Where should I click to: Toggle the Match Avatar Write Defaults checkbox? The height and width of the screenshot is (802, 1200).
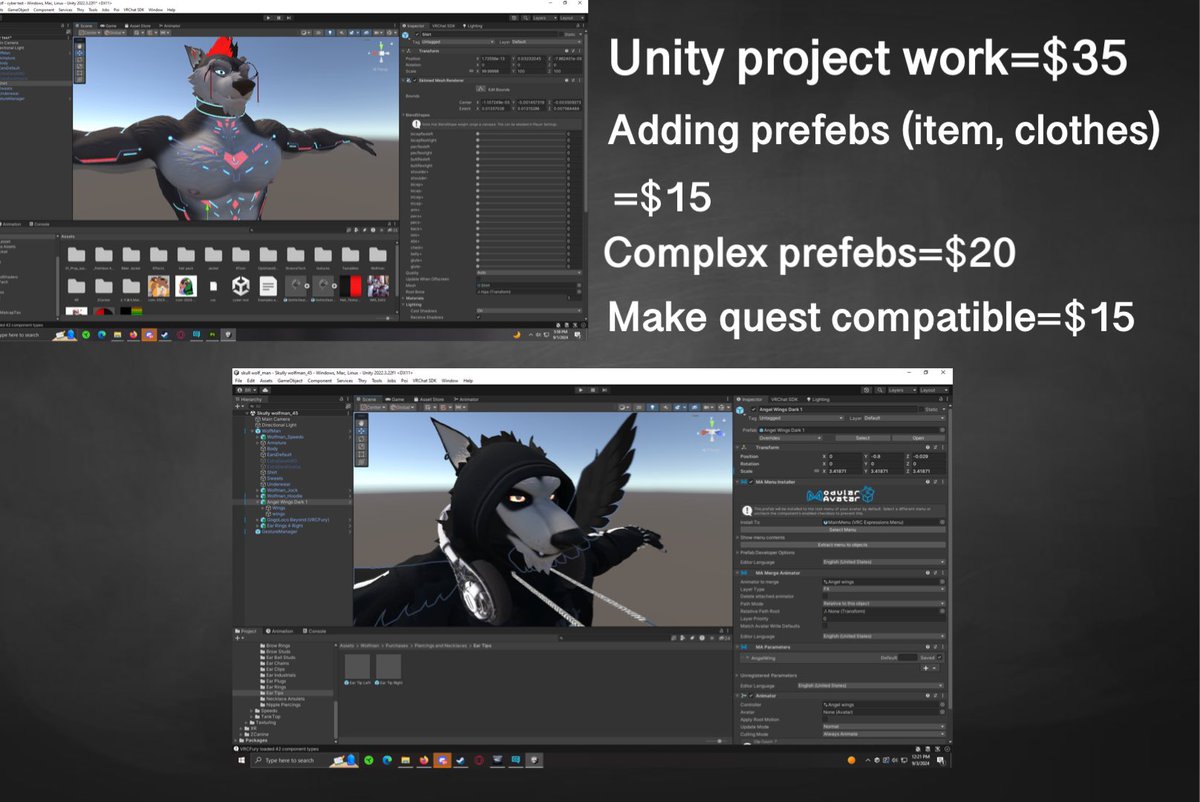tap(825, 626)
